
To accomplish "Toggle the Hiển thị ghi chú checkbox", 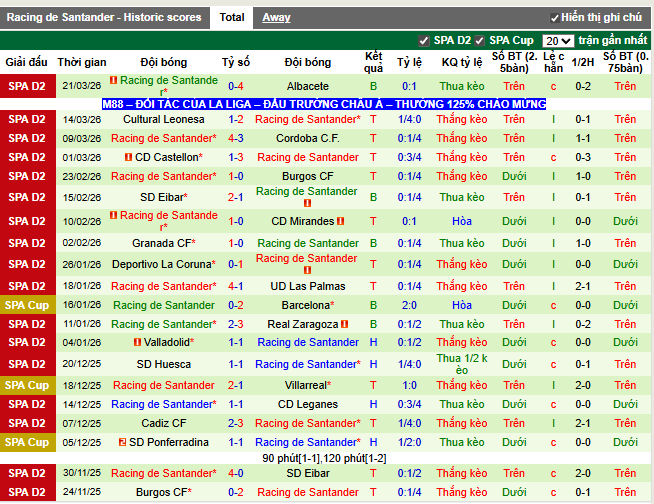I will 554,18.
